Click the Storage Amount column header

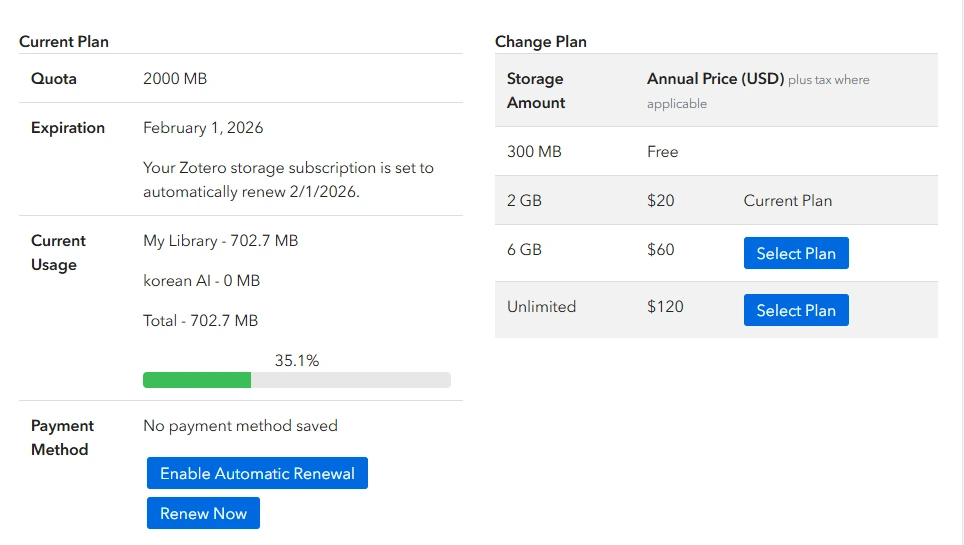pyautogui.click(x=535, y=90)
